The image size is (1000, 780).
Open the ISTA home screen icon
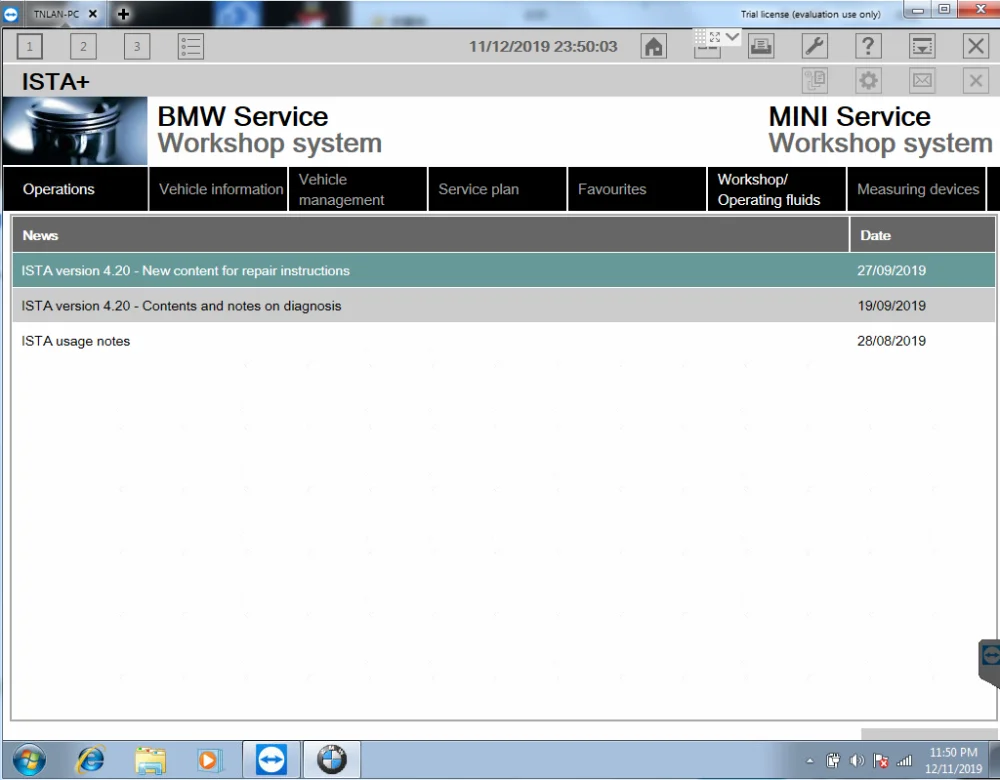tap(653, 47)
